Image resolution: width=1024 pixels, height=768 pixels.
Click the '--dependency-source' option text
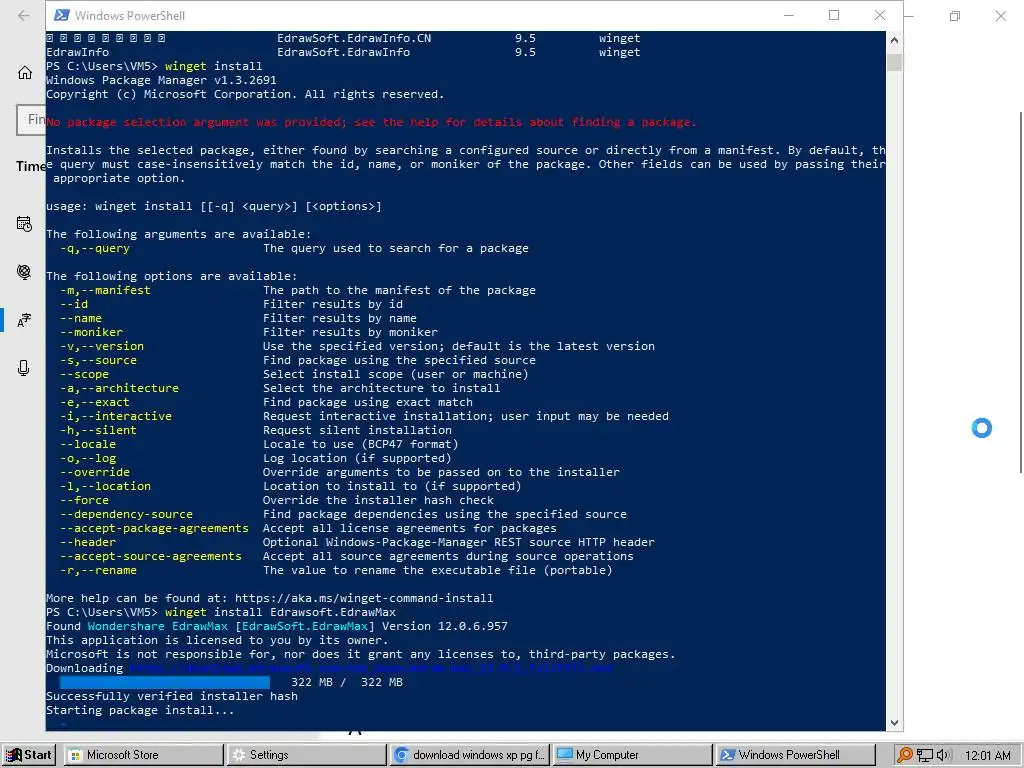[x=126, y=515]
